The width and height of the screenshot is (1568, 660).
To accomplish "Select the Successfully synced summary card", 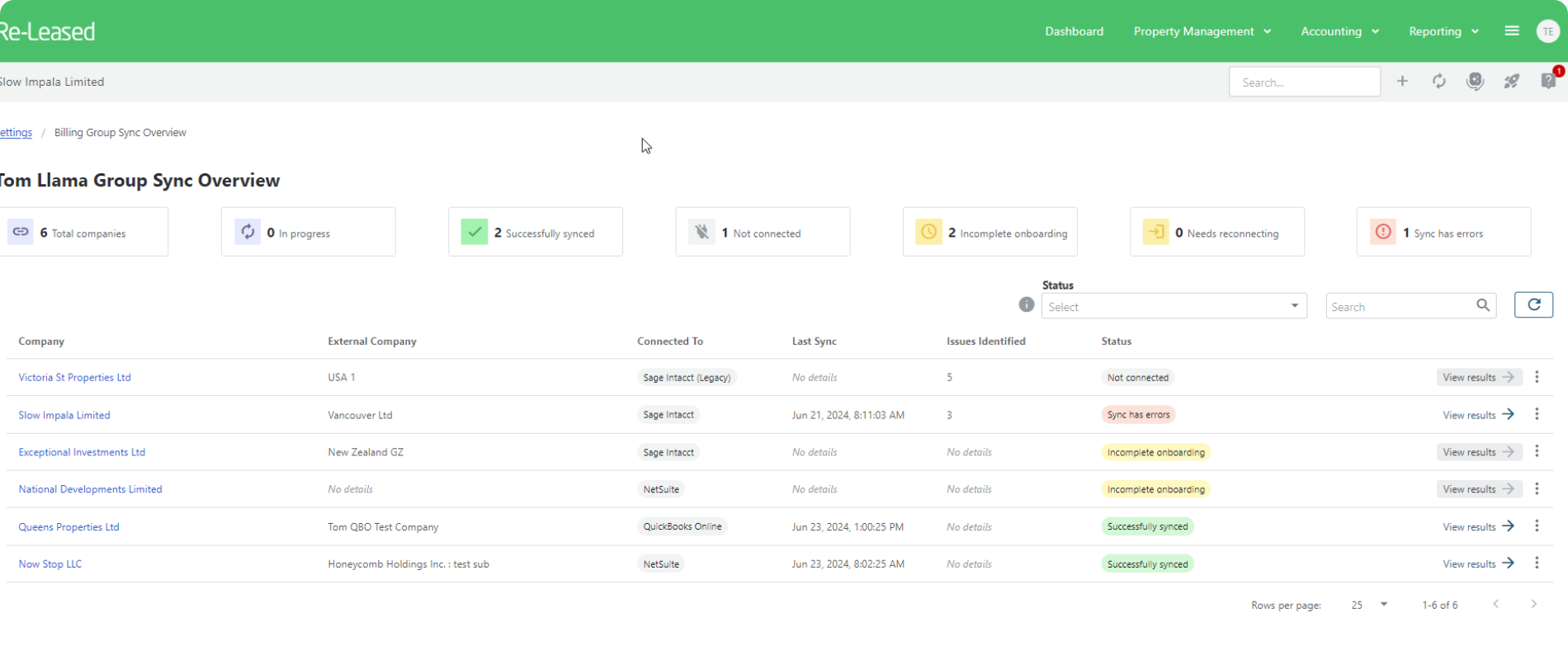I will pos(536,233).
